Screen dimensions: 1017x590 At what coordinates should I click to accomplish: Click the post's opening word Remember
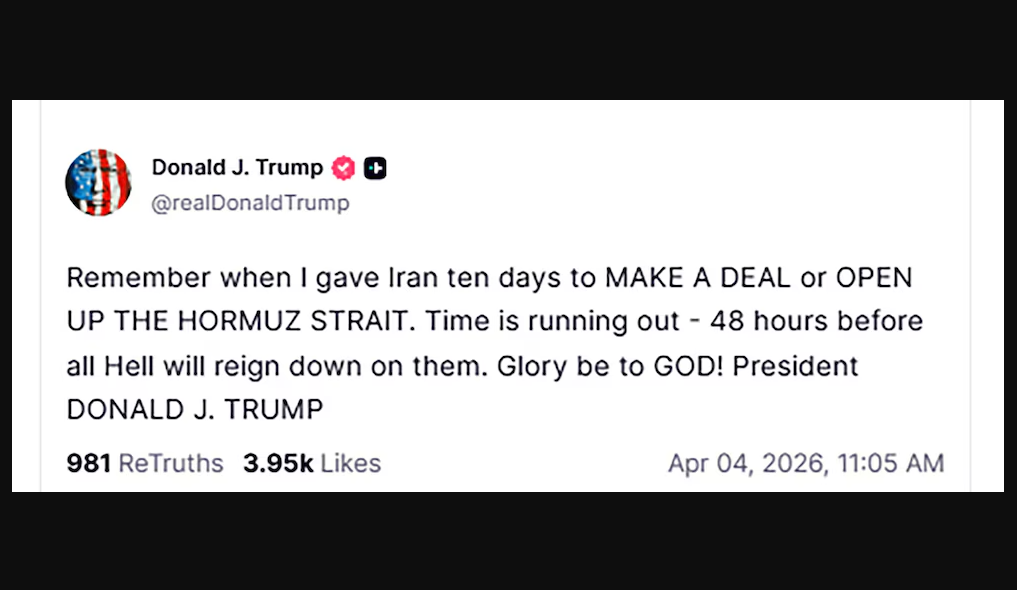pos(129,277)
